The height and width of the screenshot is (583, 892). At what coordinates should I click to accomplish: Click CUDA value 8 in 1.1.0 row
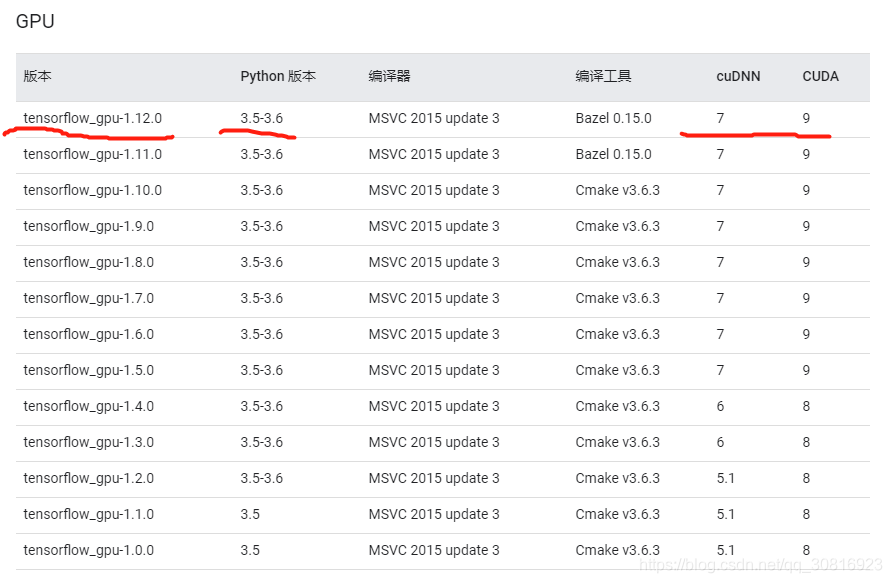tap(806, 514)
